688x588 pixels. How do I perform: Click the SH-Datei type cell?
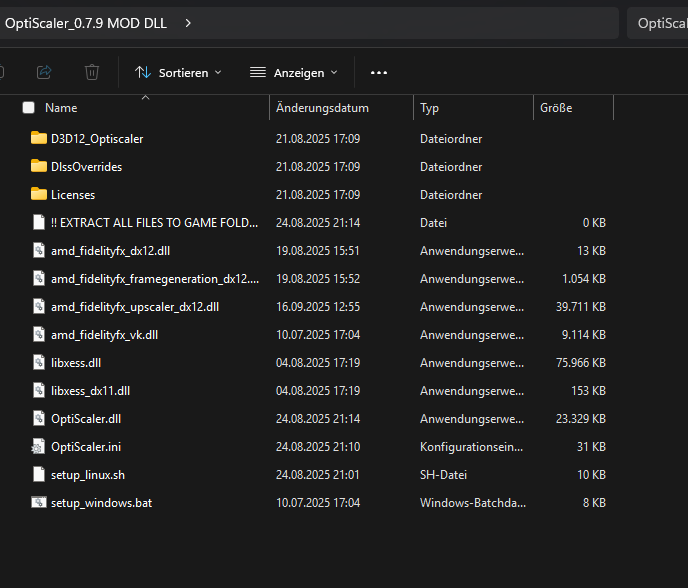pyautogui.click(x=443, y=475)
